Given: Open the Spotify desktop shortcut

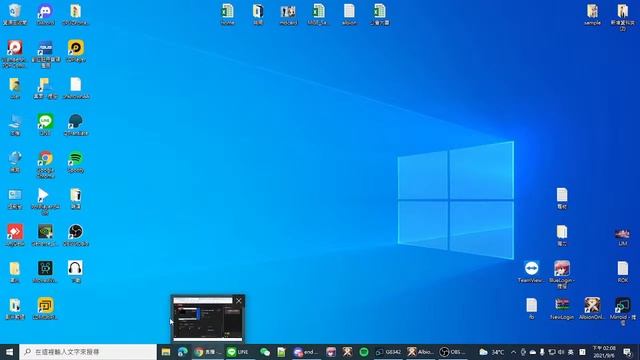Looking at the screenshot, I should [76, 162].
